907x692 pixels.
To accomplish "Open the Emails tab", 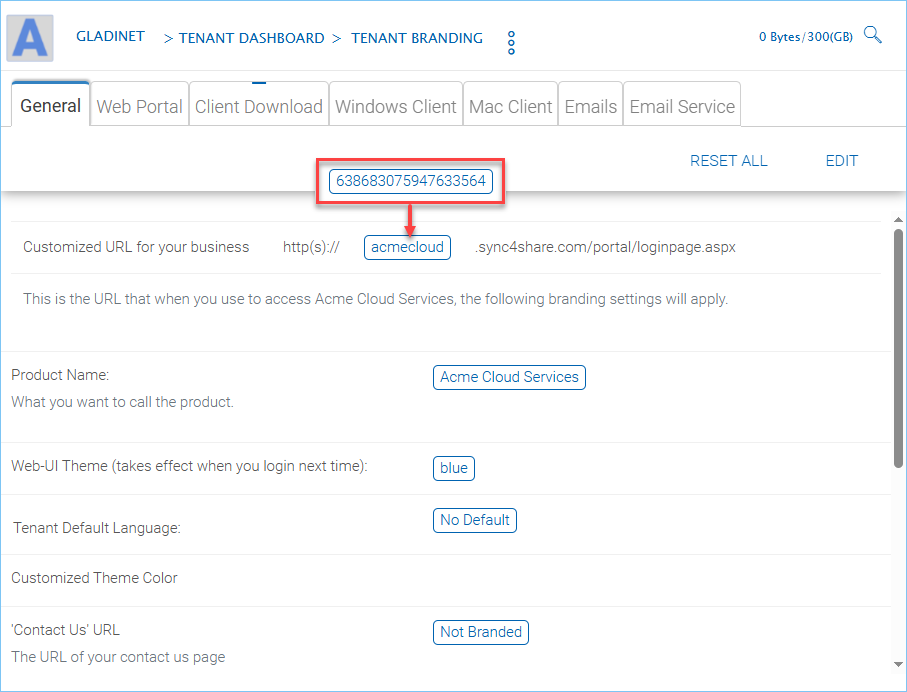I will 591,106.
